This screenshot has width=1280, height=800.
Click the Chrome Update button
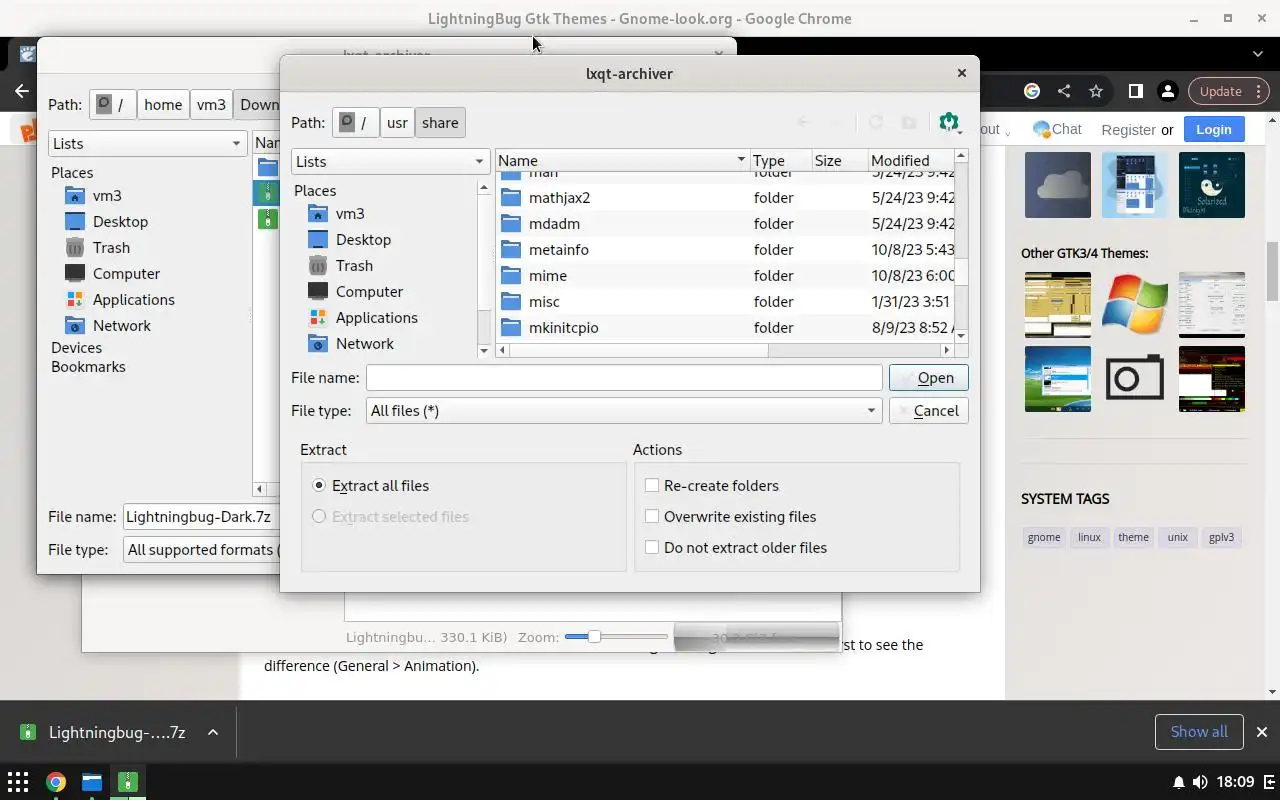tap(1228, 91)
